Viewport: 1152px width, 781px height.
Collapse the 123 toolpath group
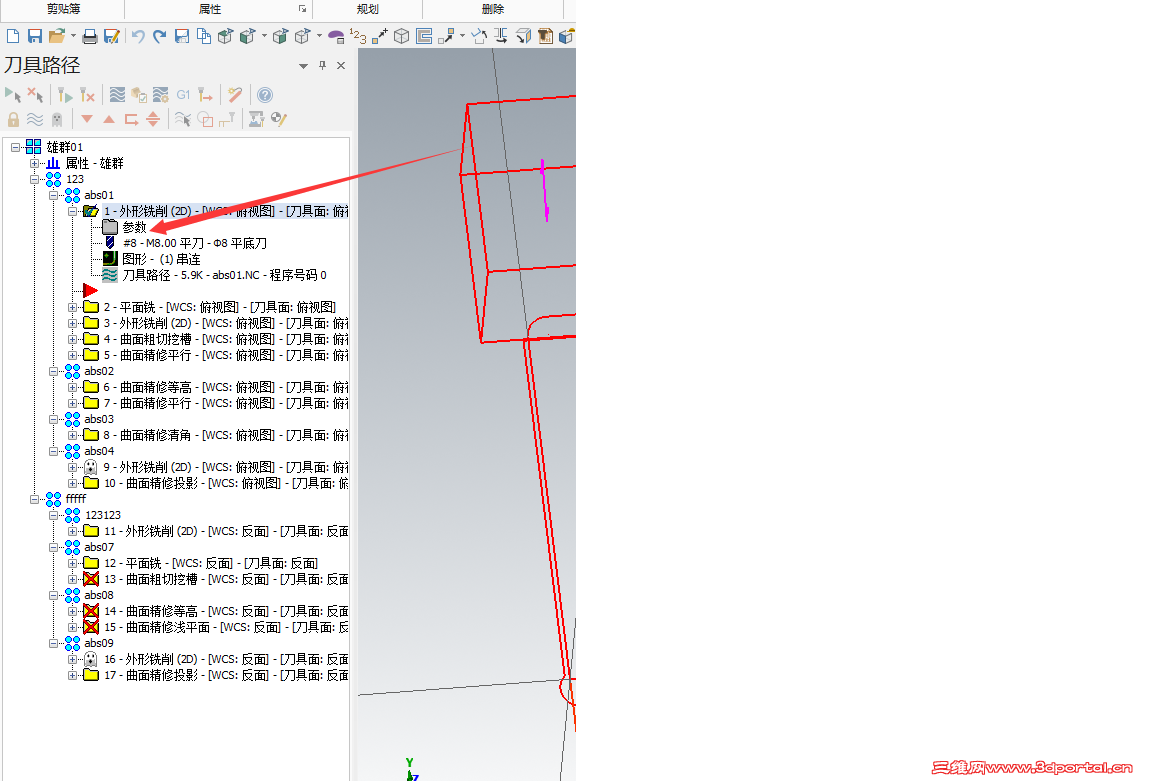tap(35, 179)
